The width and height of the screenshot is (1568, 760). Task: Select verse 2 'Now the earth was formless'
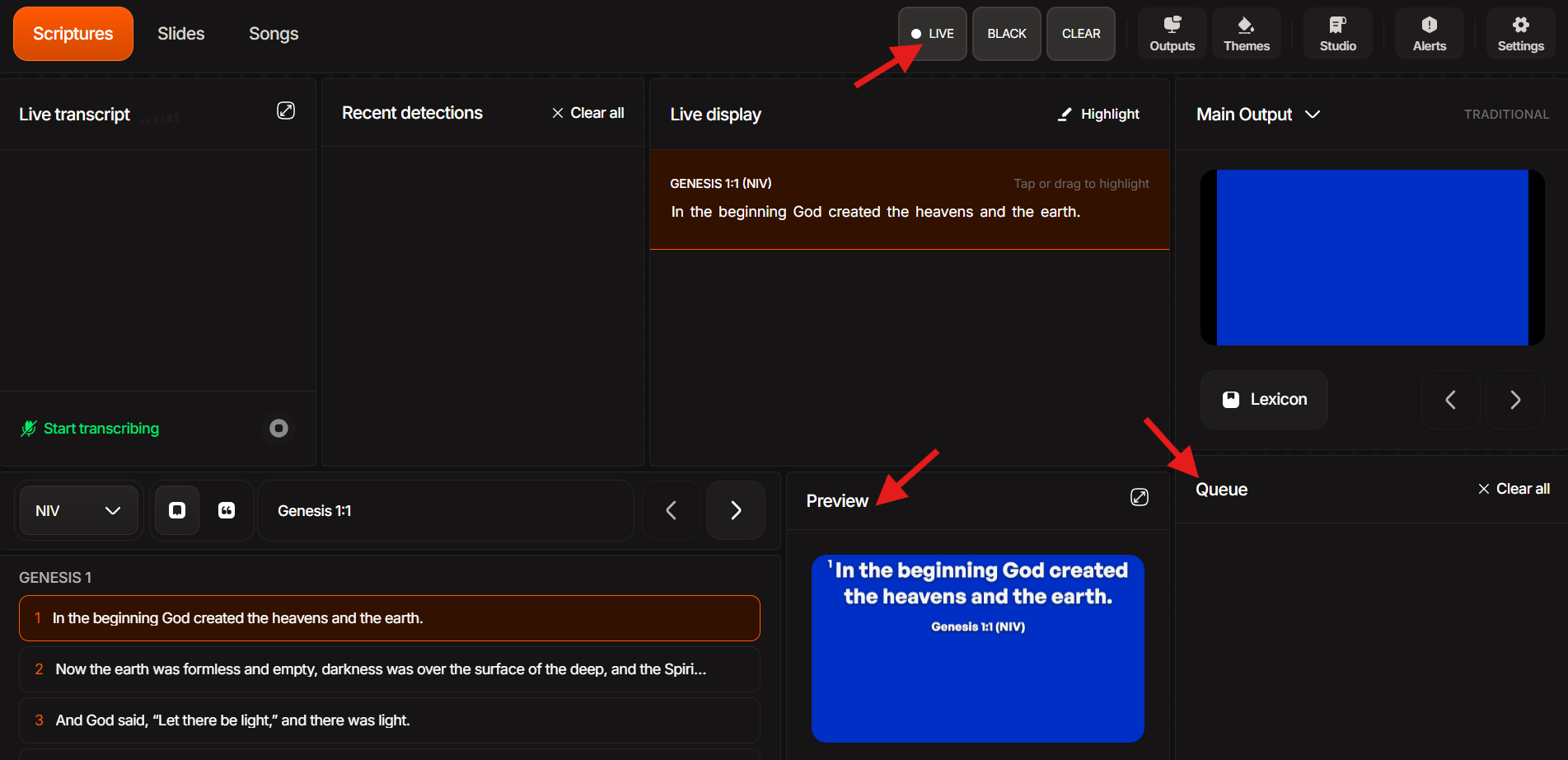(x=390, y=669)
